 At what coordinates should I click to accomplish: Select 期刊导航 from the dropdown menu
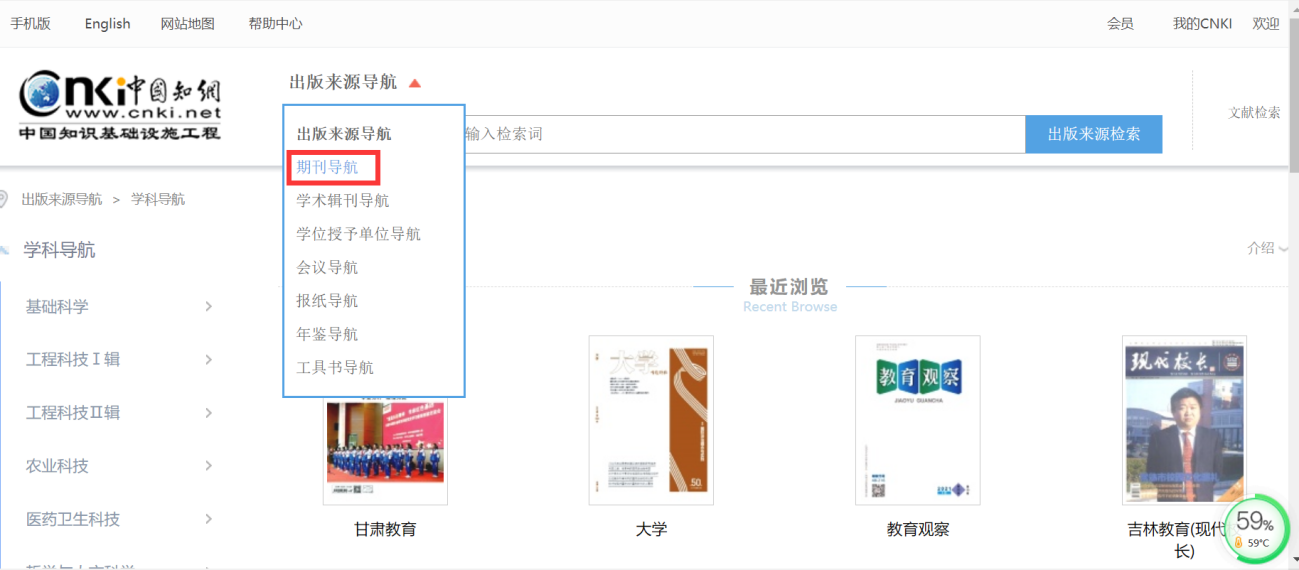click(328, 167)
